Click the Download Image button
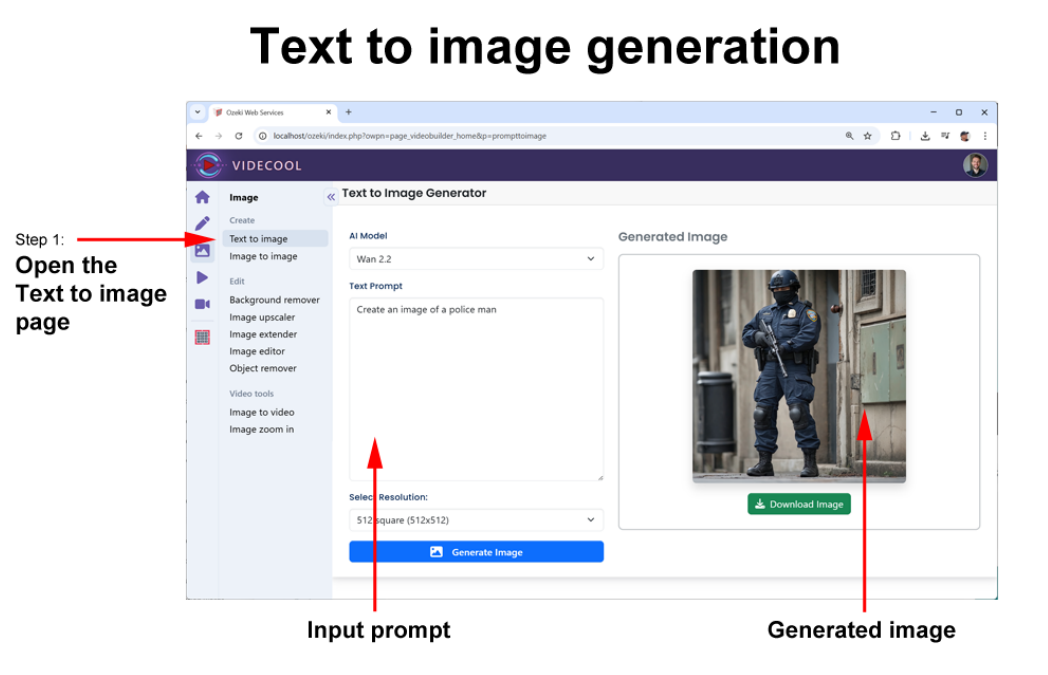 (799, 504)
